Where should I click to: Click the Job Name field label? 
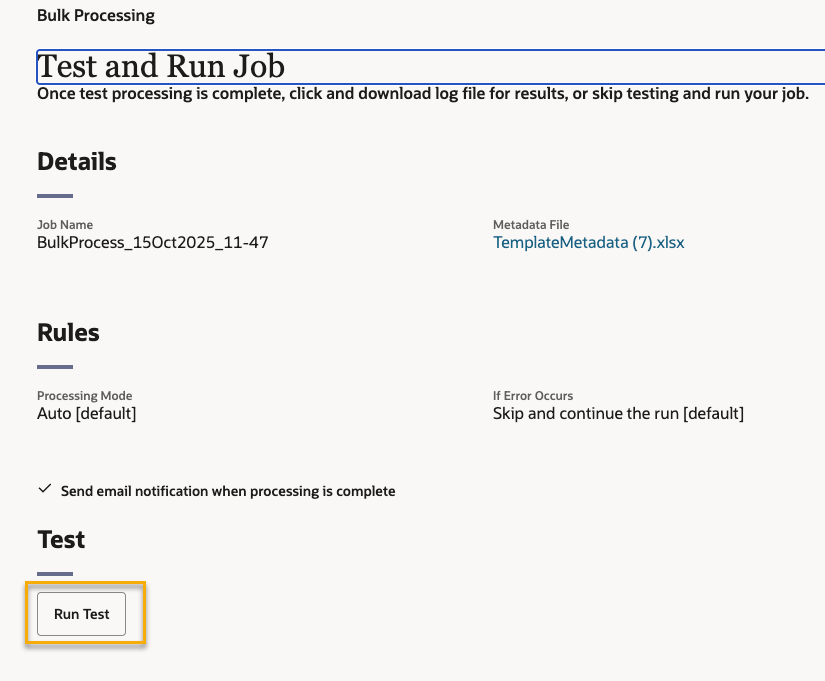65,225
